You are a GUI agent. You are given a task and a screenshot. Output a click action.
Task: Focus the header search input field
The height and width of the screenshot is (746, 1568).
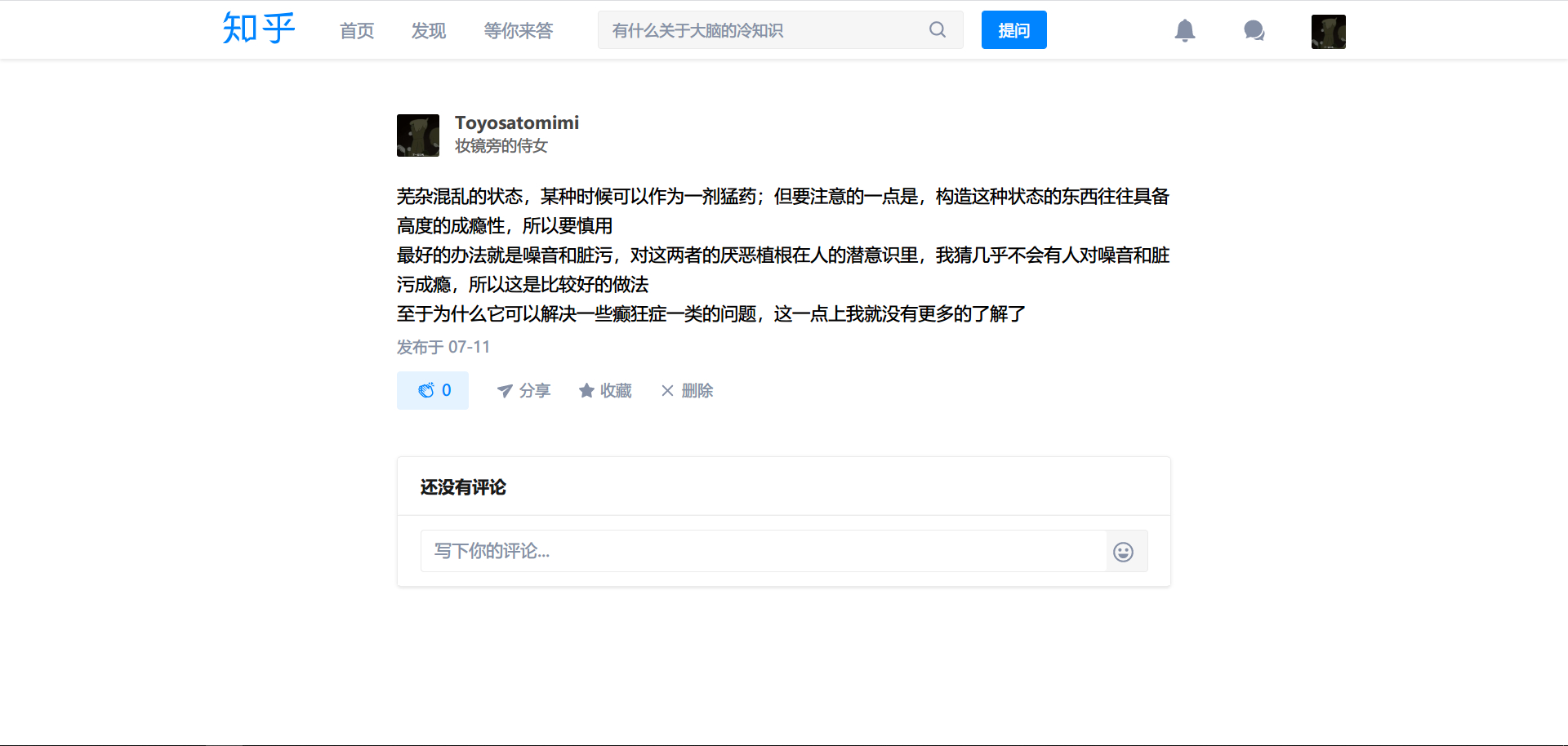[x=764, y=31]
